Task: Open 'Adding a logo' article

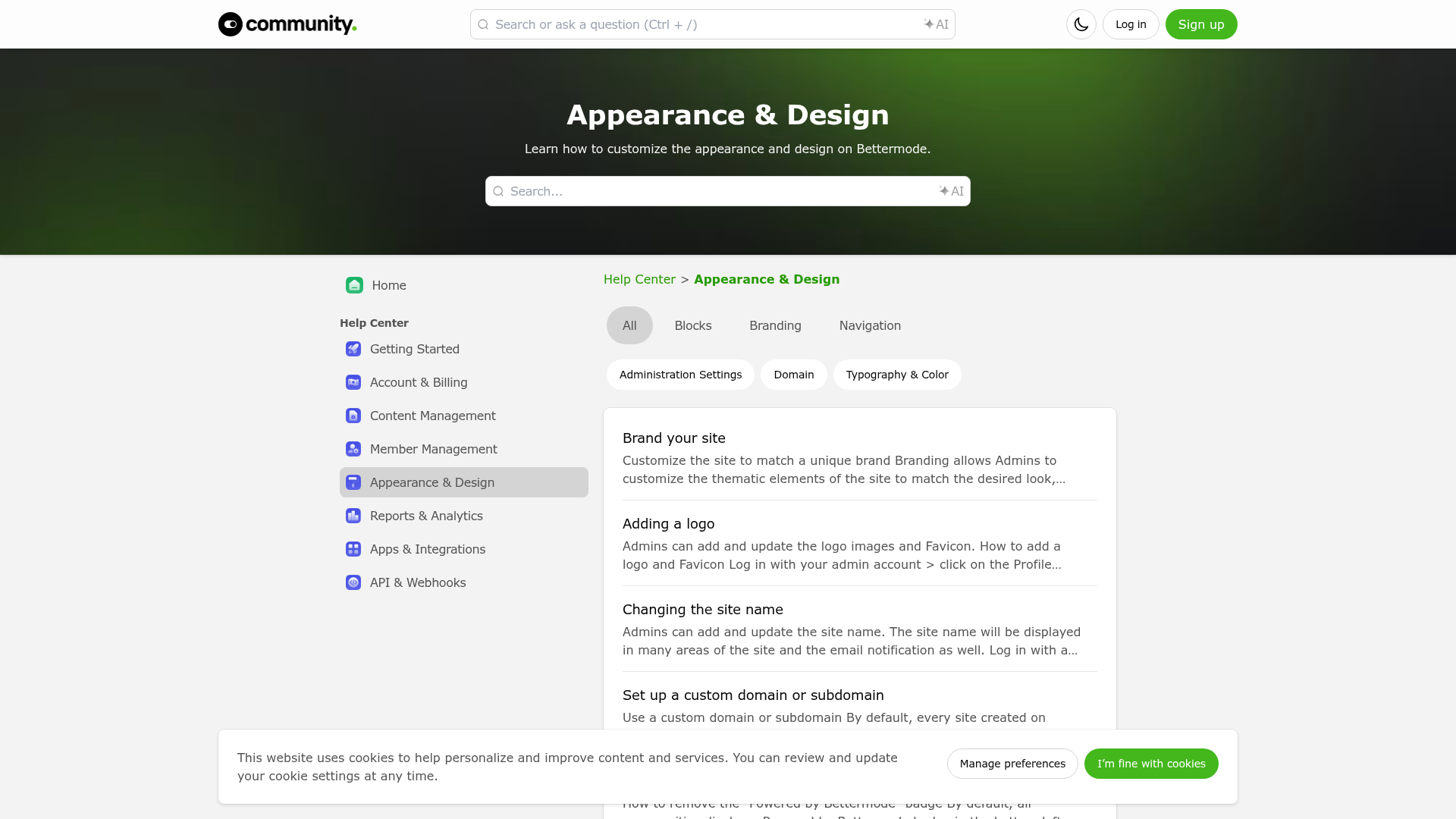Action: [668, 524]
